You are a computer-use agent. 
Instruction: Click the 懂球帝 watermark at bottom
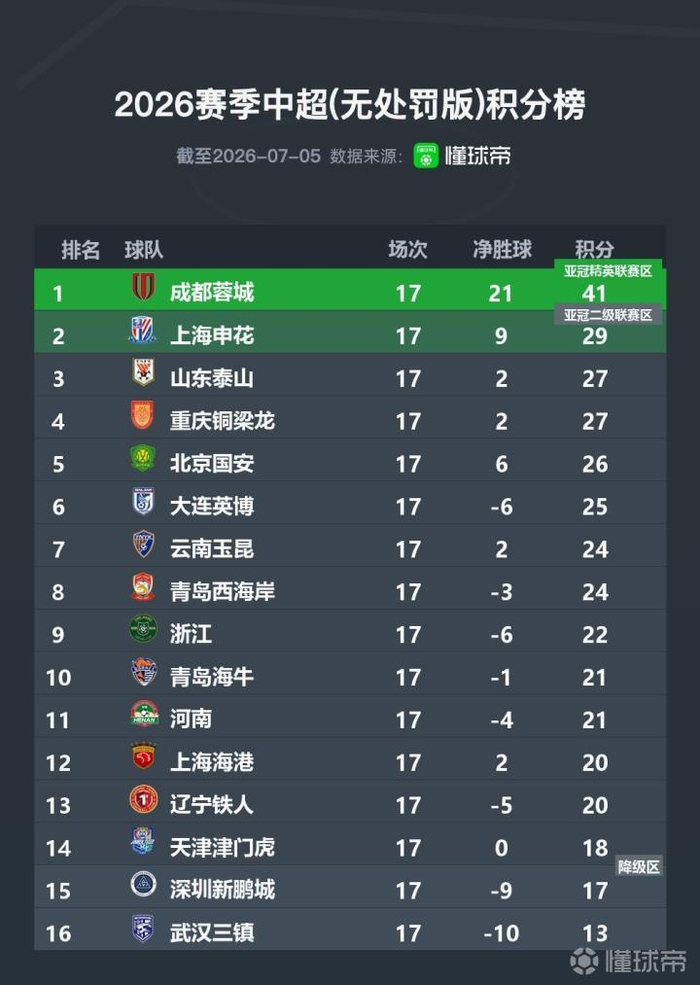[x=628, y=961]
